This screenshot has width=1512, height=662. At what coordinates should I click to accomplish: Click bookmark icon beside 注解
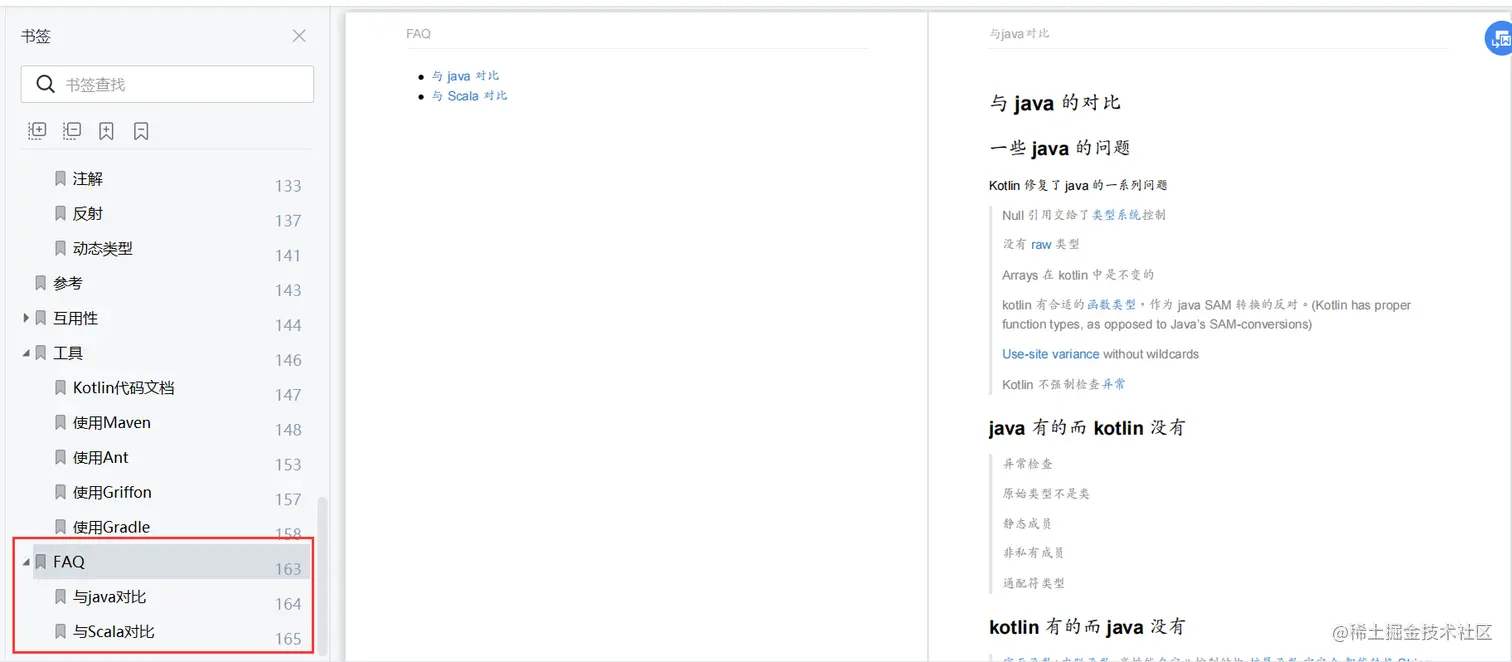coord(60,179)
